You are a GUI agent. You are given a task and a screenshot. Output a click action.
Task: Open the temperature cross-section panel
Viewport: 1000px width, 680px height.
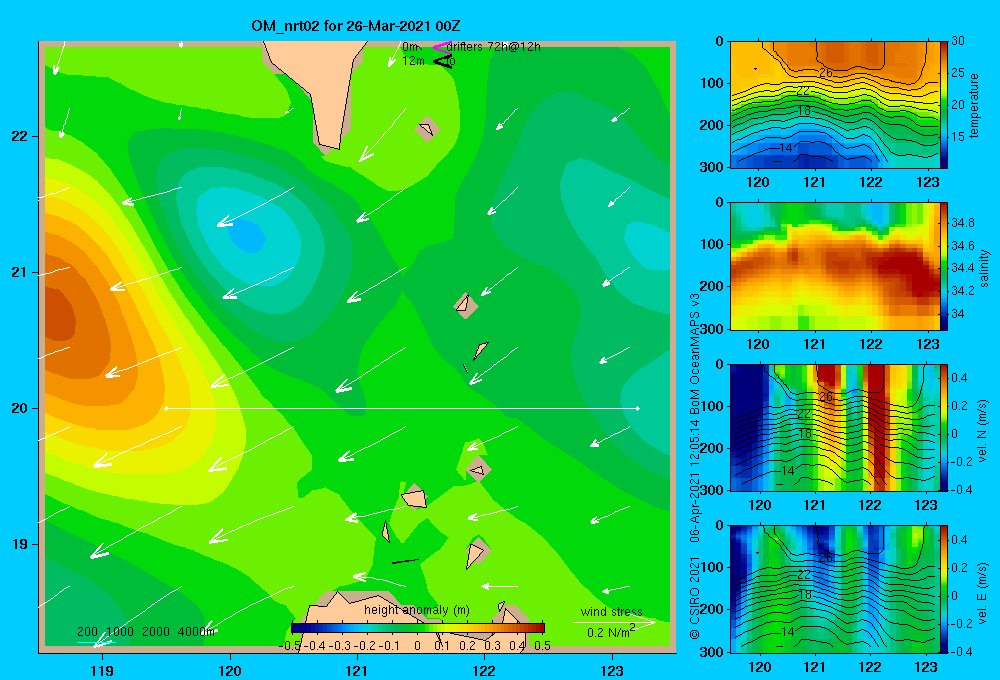(834, 105)
